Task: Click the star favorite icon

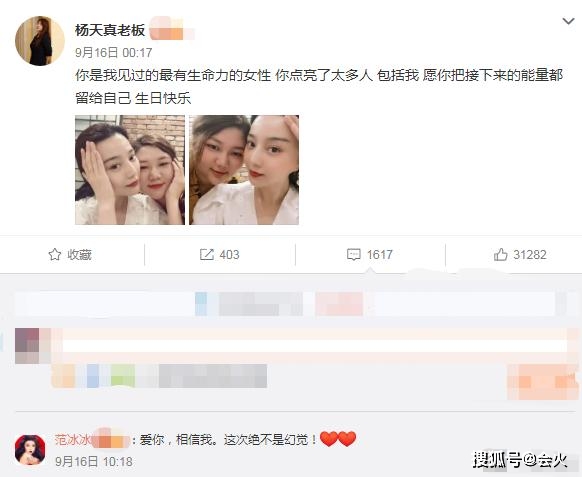Action: [x=55, y=255]
